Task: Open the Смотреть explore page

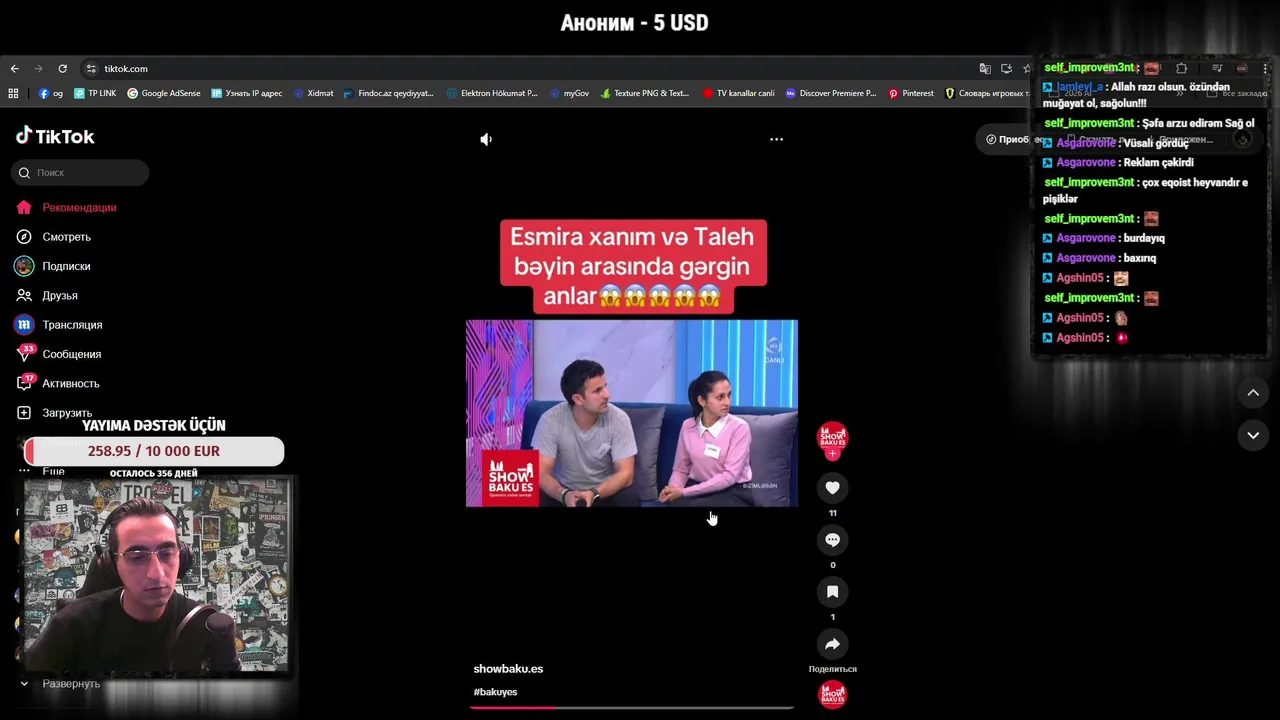Action: click(54, 237)
